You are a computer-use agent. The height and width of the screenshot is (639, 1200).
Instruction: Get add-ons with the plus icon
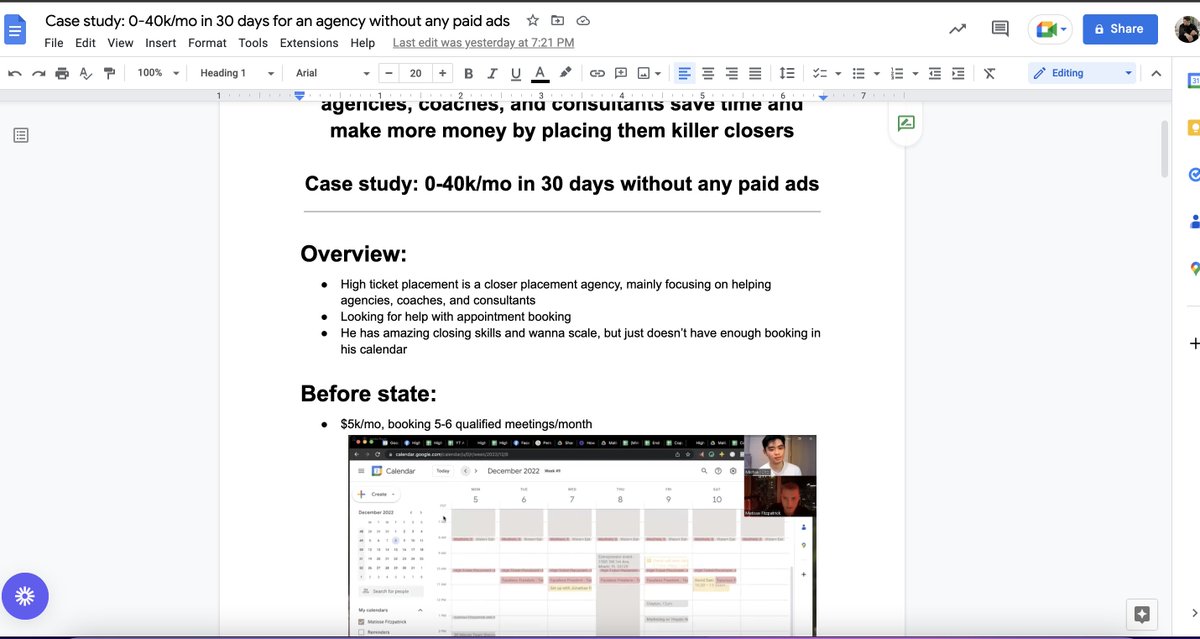point(1193,343)
